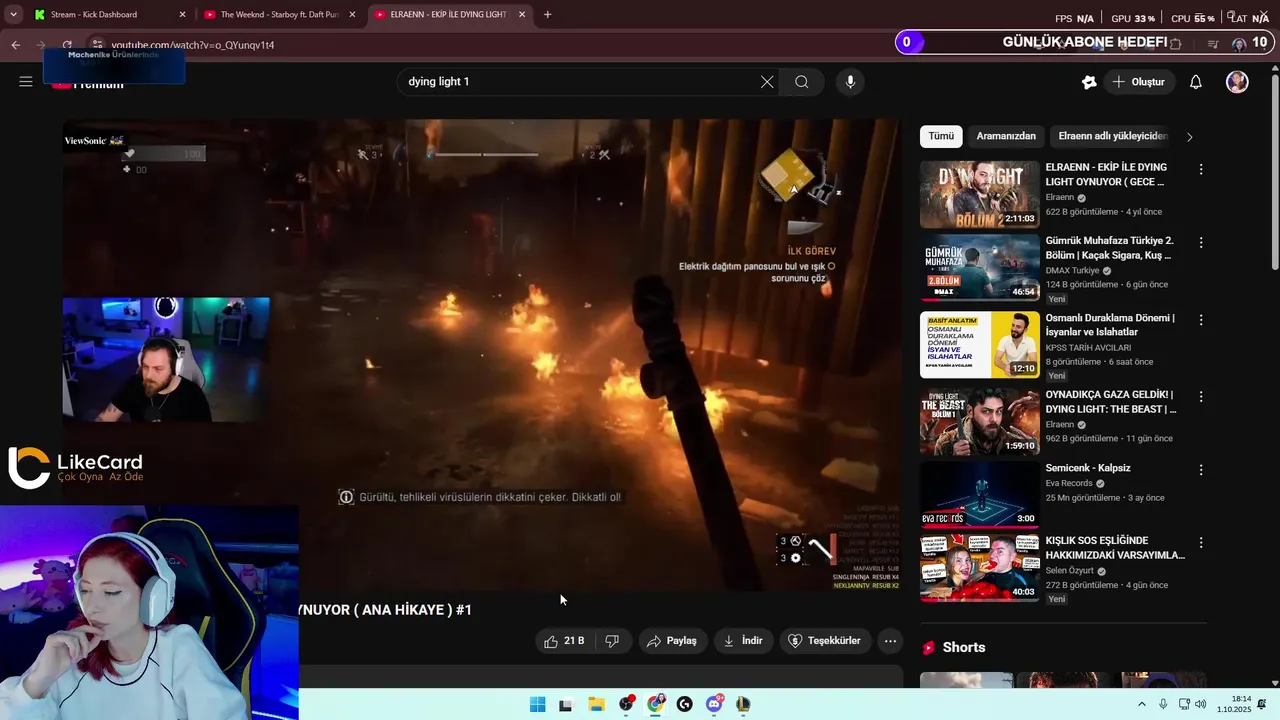Click the Shorts section heading
Screen dimensions: 1280x720
(963, 648)
